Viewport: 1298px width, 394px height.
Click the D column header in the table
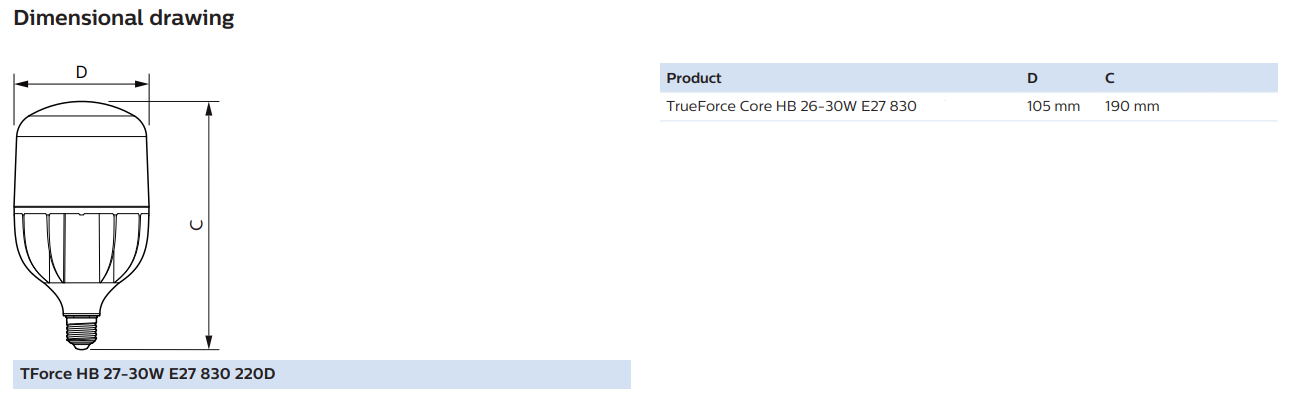coord(1032,78)
